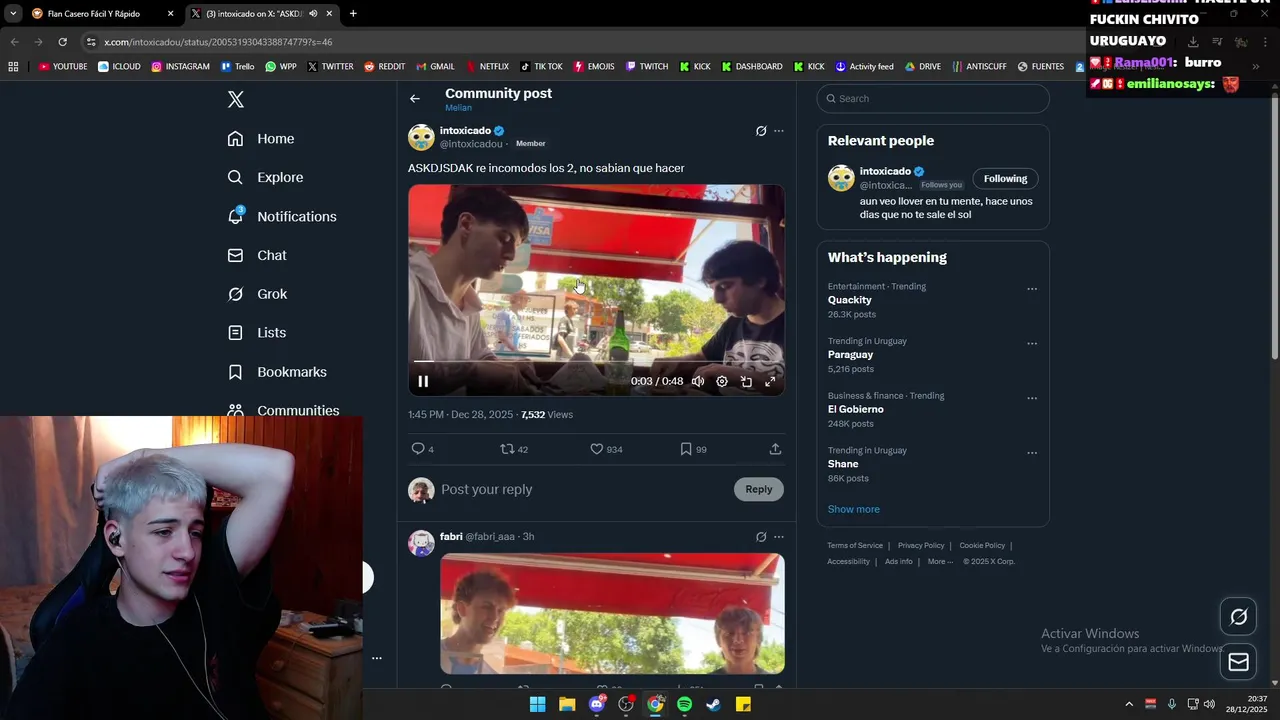
Task: Go to Home in X sidebar
Action: pyautogui.click(x=261, y=139)
